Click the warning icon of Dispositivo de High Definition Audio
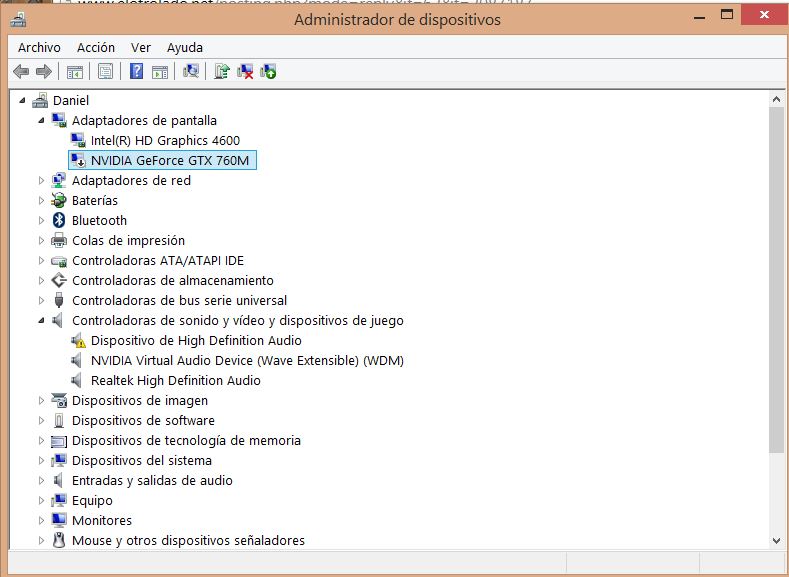Screen dimensions: 789x577 (x=78, y=341)
